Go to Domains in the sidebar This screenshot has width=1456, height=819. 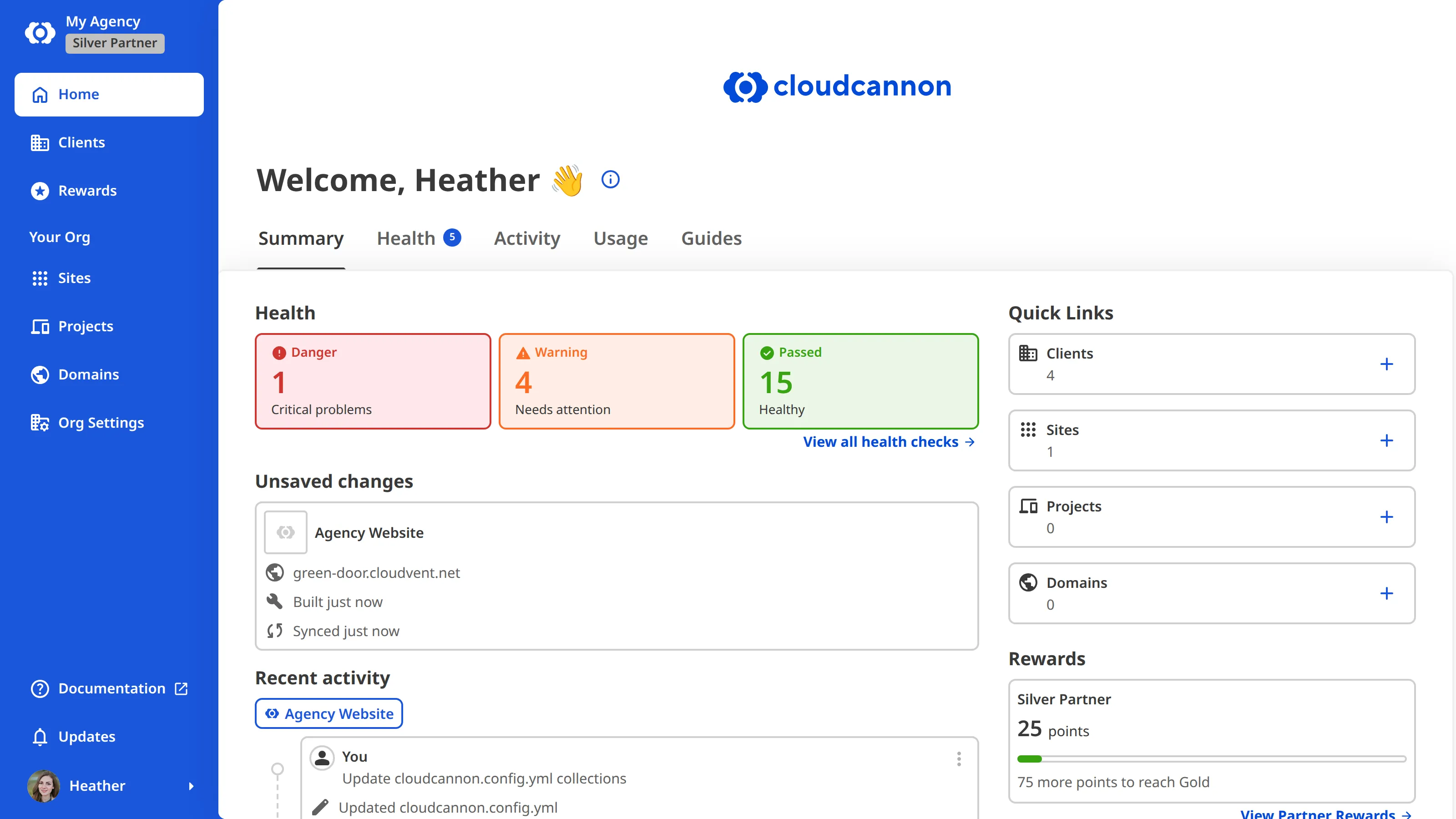(109, 374)
